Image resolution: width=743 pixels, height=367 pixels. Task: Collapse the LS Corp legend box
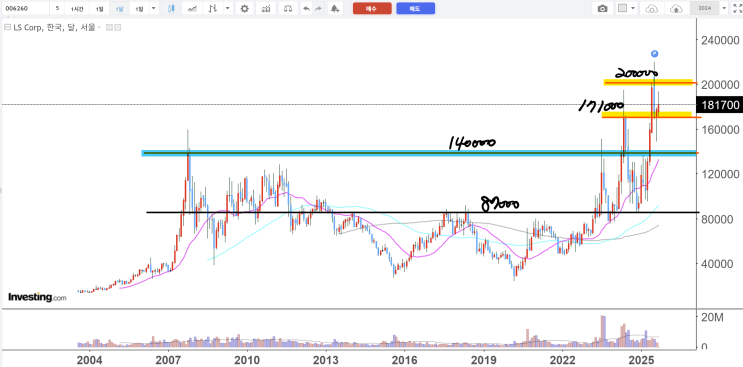7,28
